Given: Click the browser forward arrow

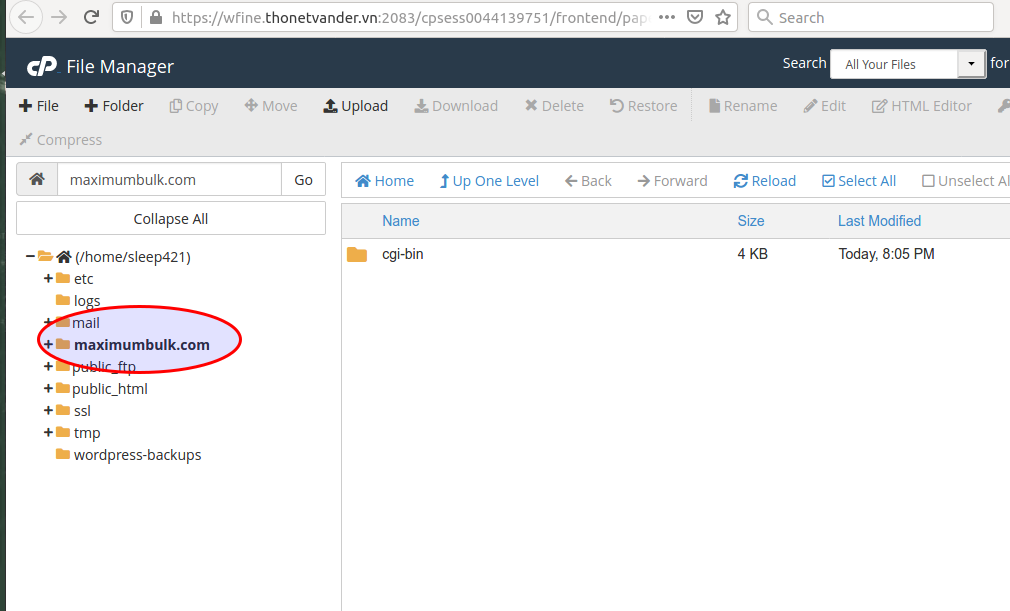Looking at the screenshot, I should (59, 17).
